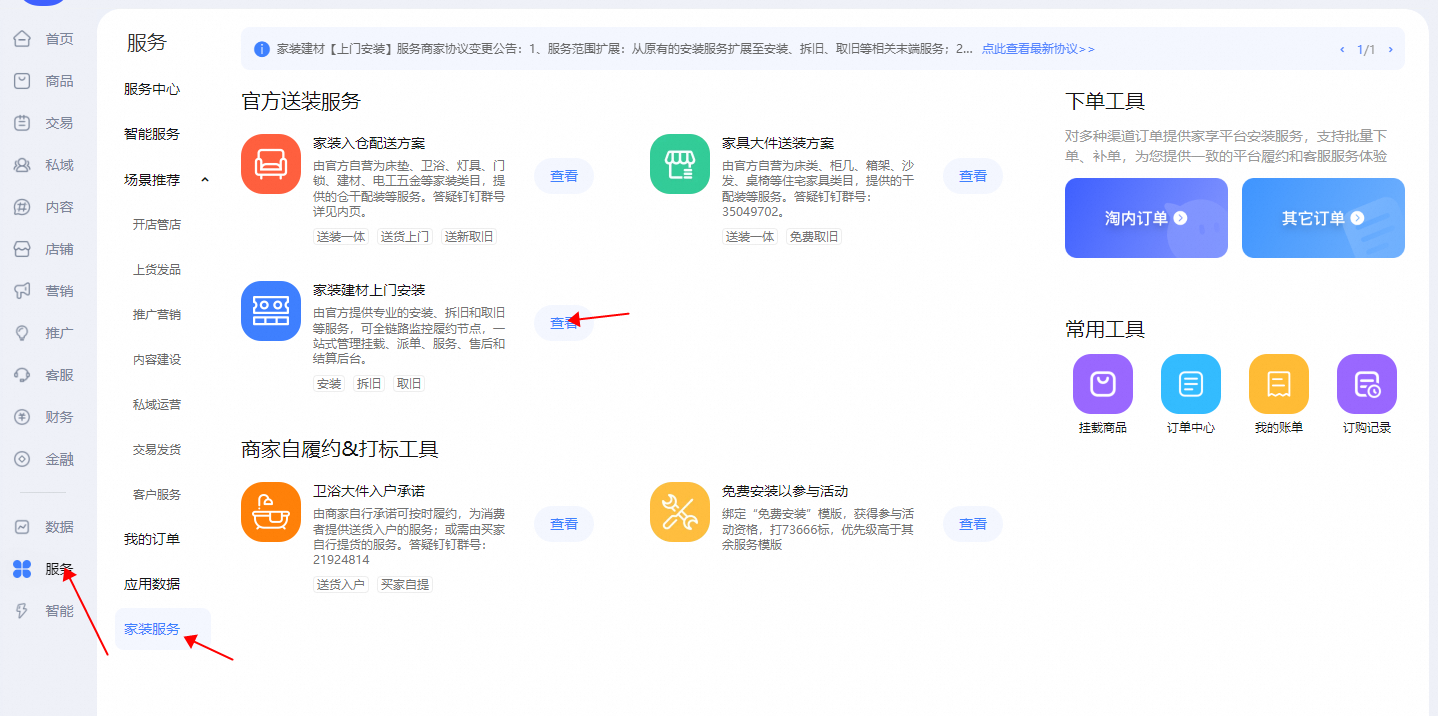This screenshot has width=1438, height=716.
Task: Click the 安装 tag under 家装建材上门安装
Action: point(329,384)
